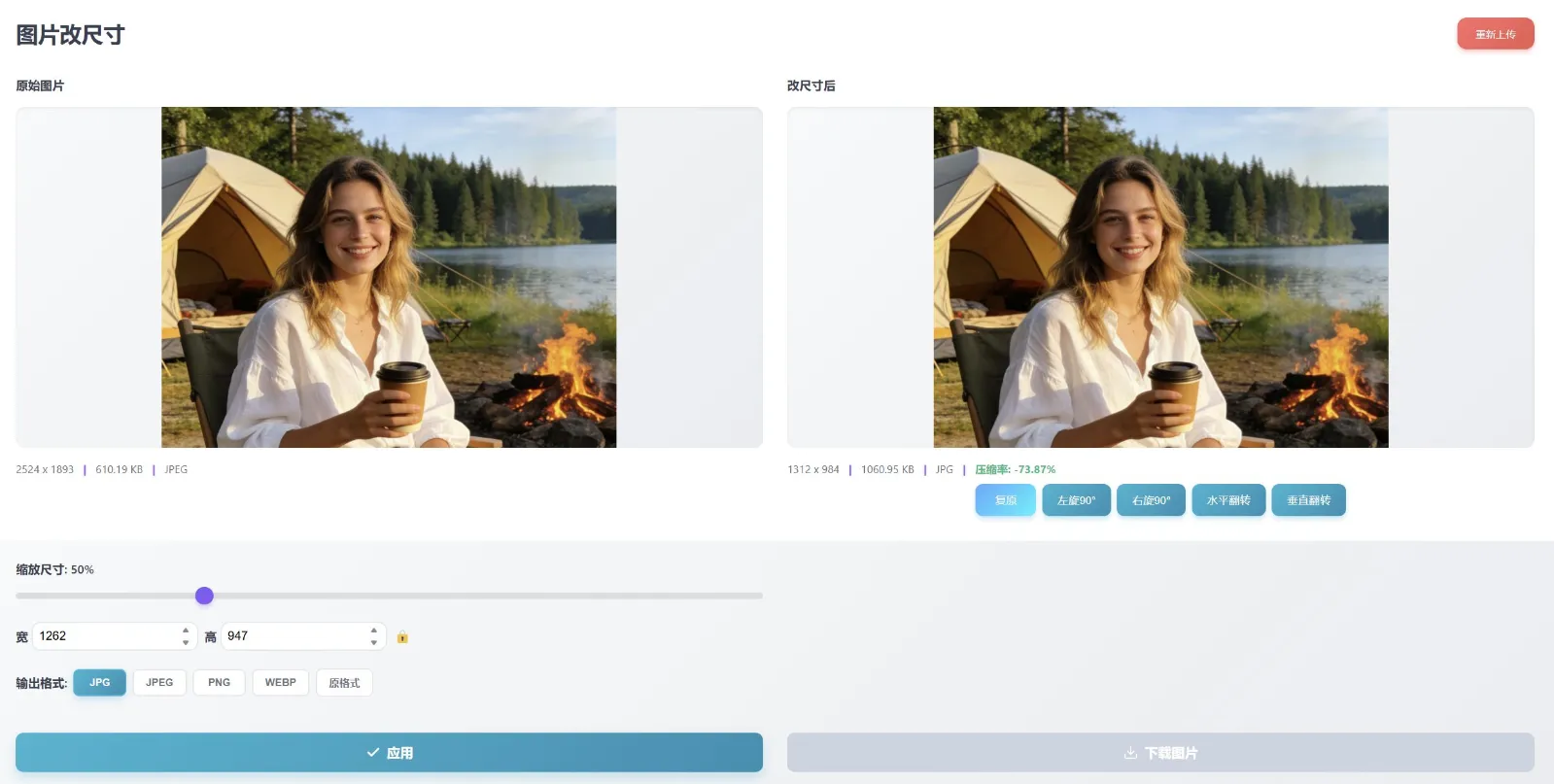Screen dimensions: 1554x784
Task: Flip vertically with the 垂直翻转 button
Action: (x=1308, y=500)
